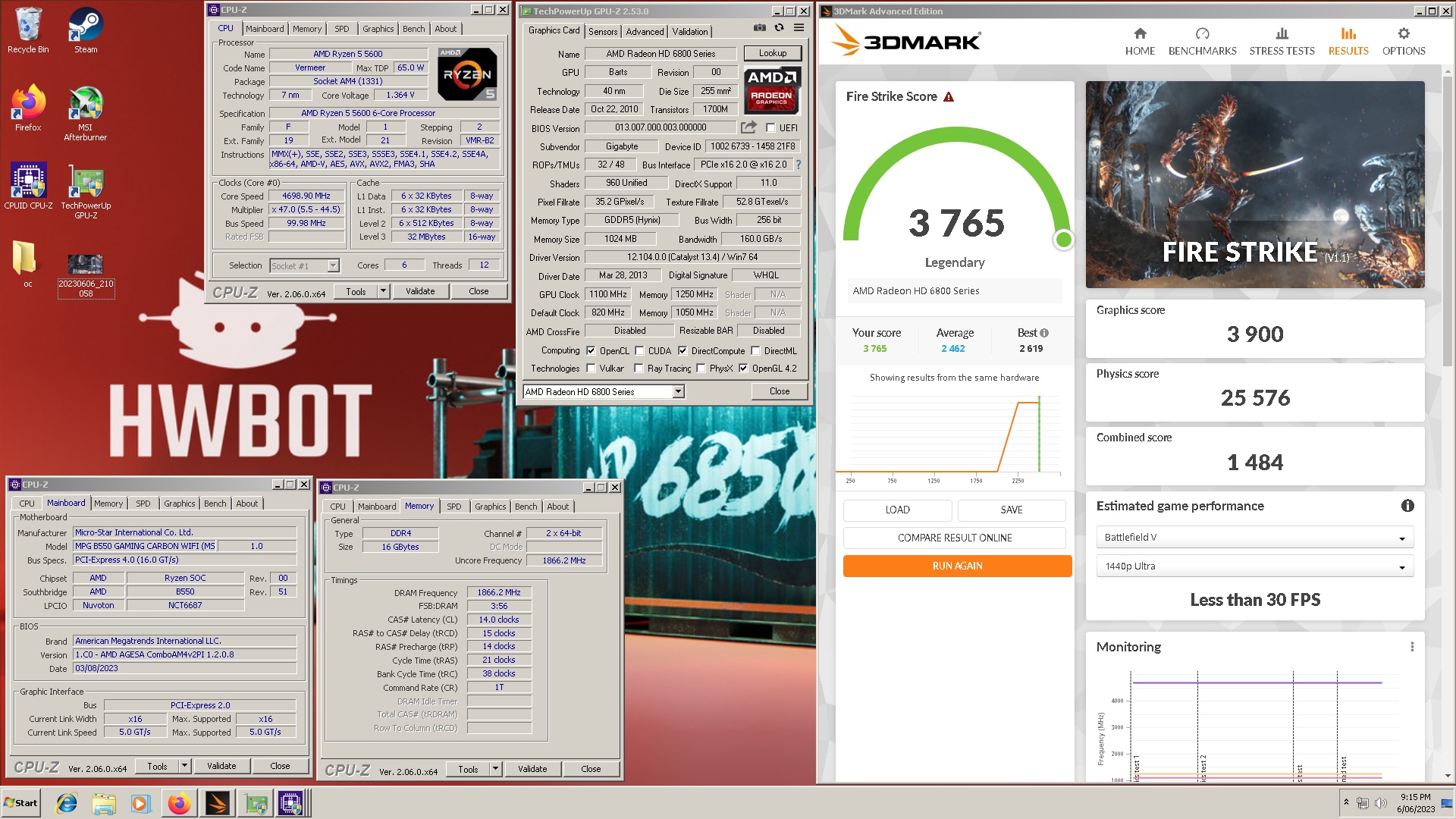Open the 3DMark RESULTS section

pyautogui.click(x=1348, y=42)
